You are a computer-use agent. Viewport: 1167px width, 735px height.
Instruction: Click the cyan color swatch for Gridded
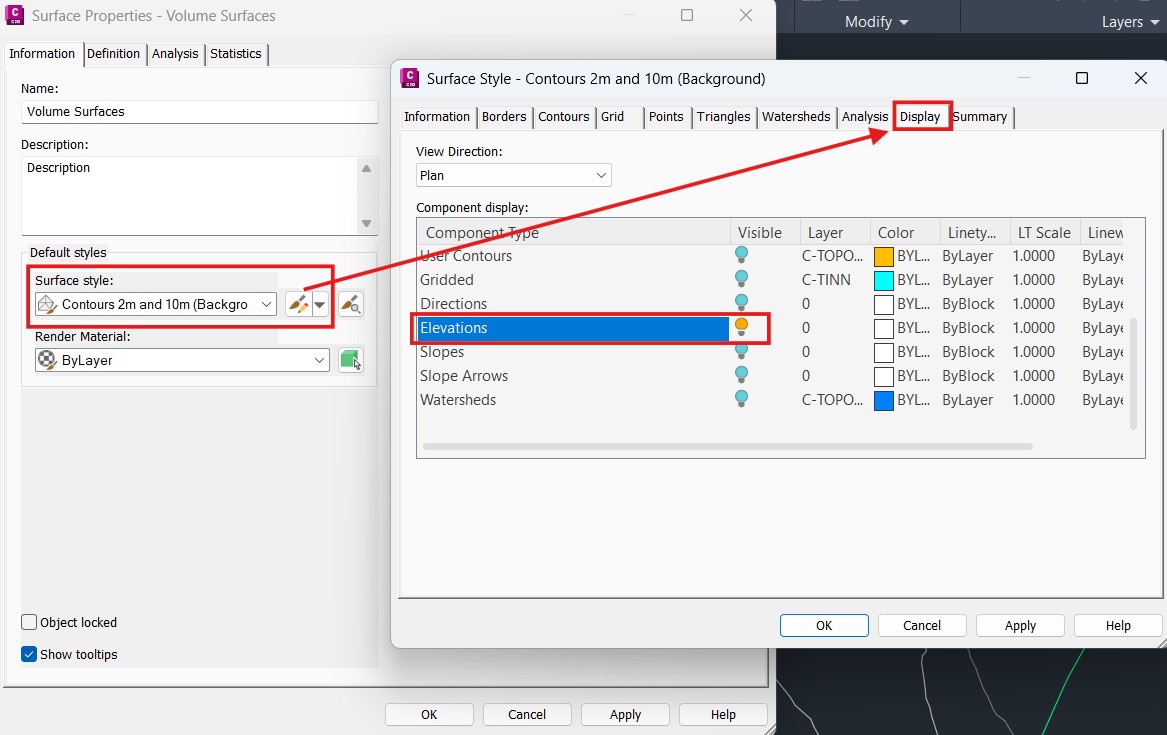(x=883, y=280)
